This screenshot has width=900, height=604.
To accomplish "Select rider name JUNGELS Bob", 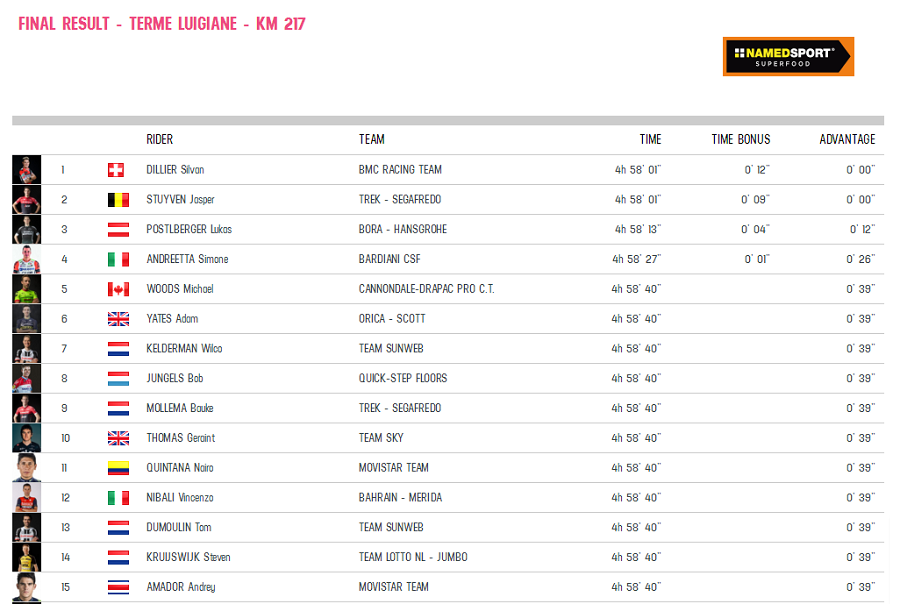I will (174, 379).
